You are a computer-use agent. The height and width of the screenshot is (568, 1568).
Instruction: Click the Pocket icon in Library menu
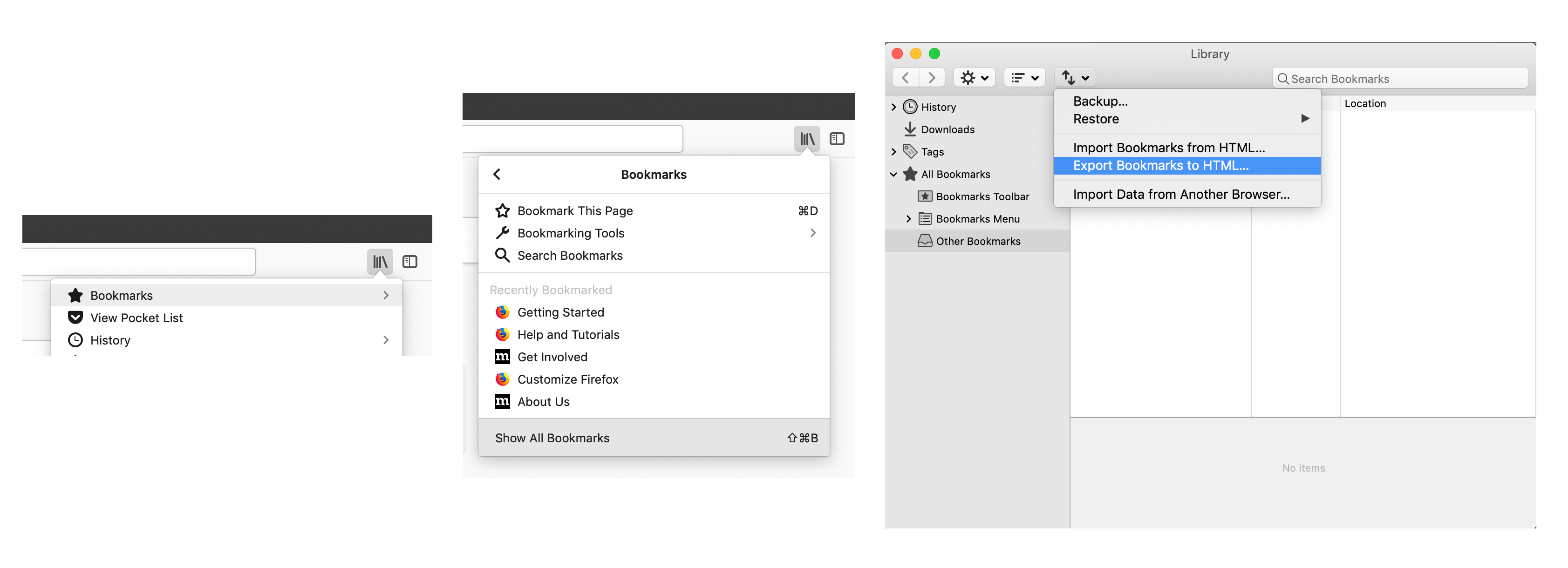point(75,318)
